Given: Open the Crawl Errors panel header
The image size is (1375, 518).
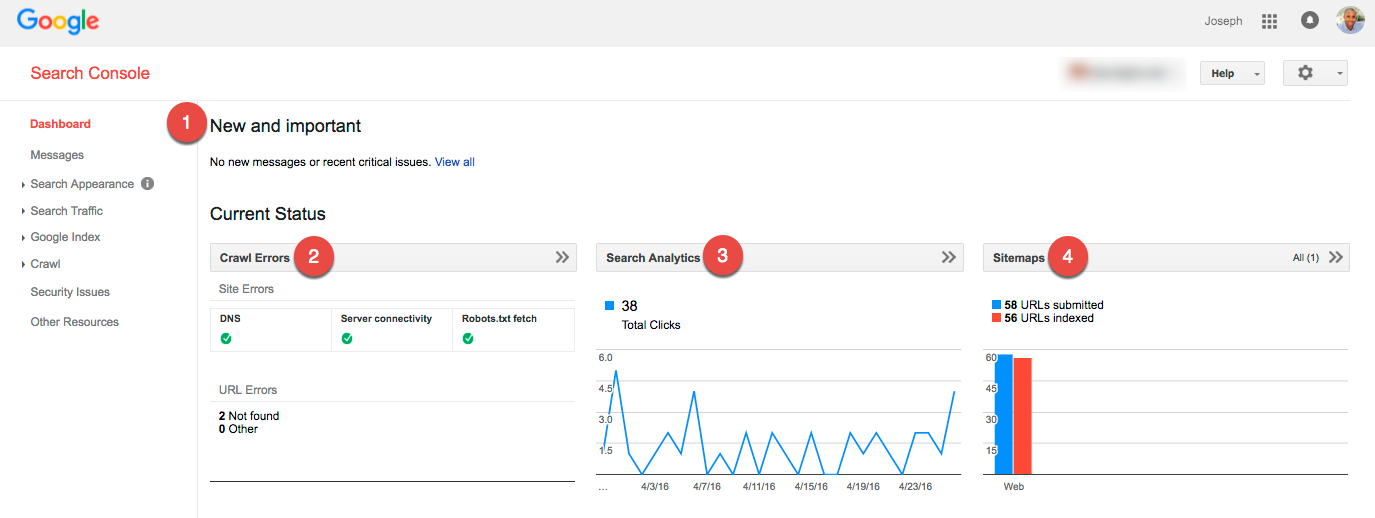Looking at the screenshot, I should click(x=393, y=258).
